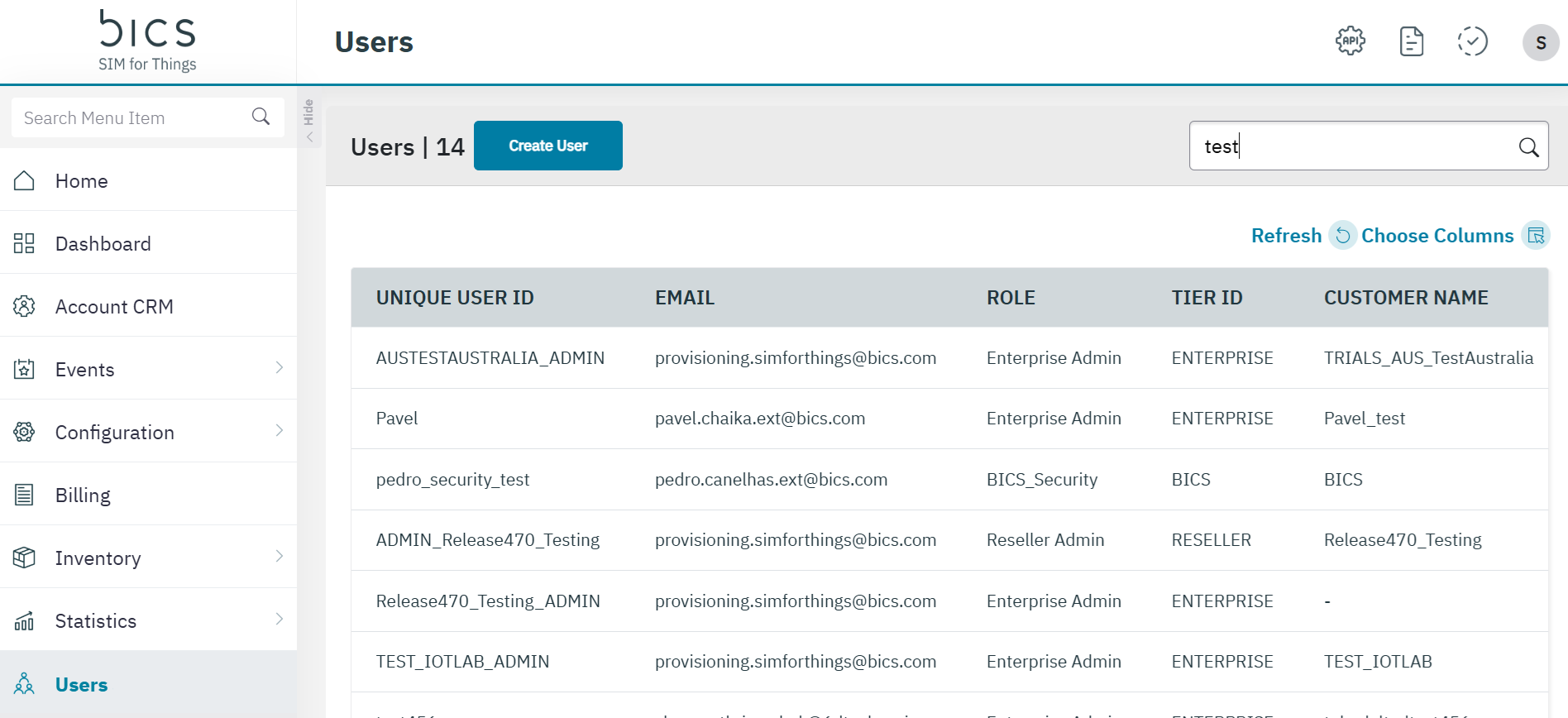Click the Choose Columns link
This screenshot has width=1568, height=718.
click(x=1437, y=236)
